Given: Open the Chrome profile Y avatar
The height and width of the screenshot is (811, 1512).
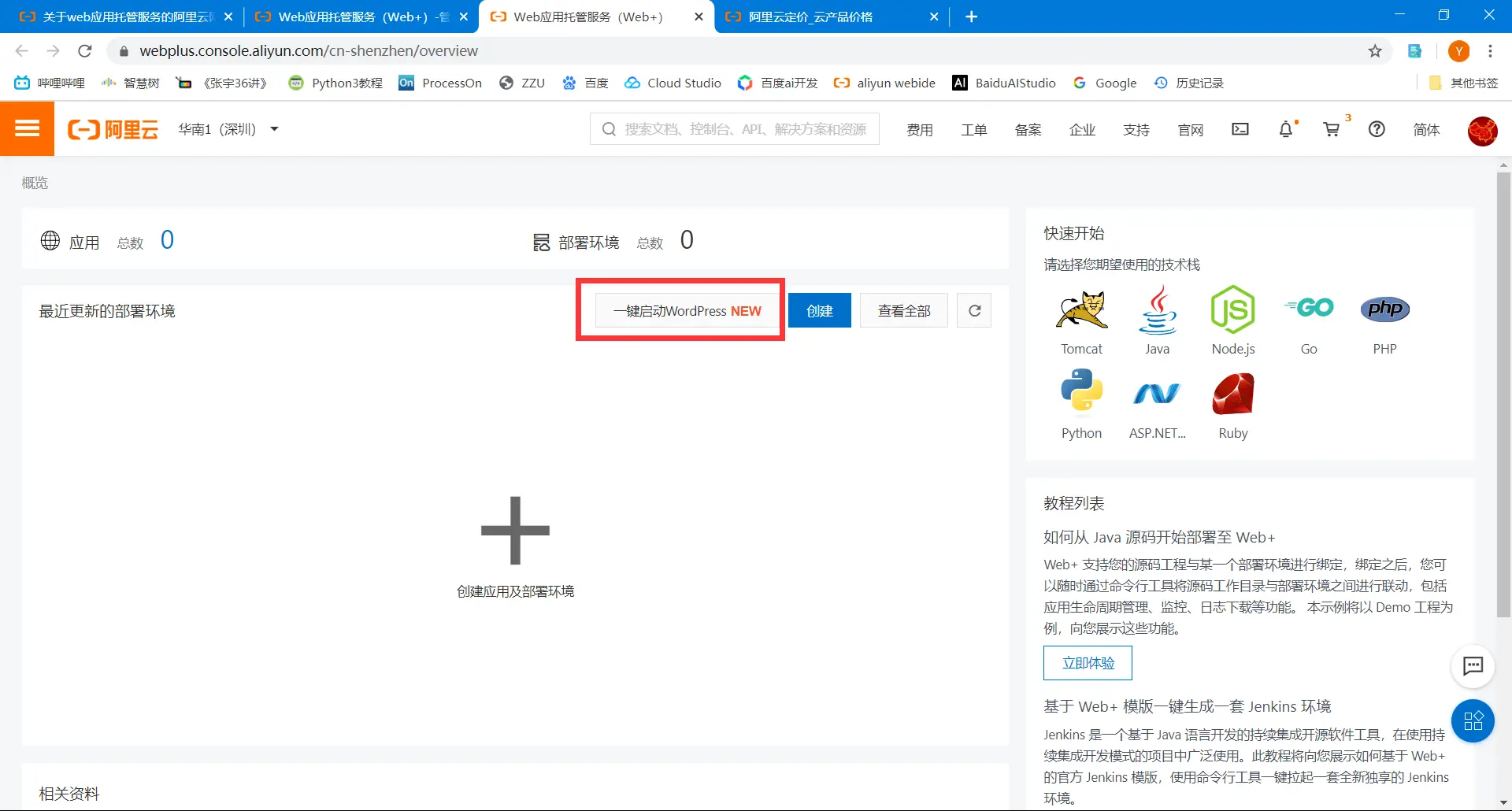Looking at the screenshot, I should point(1458,51).
